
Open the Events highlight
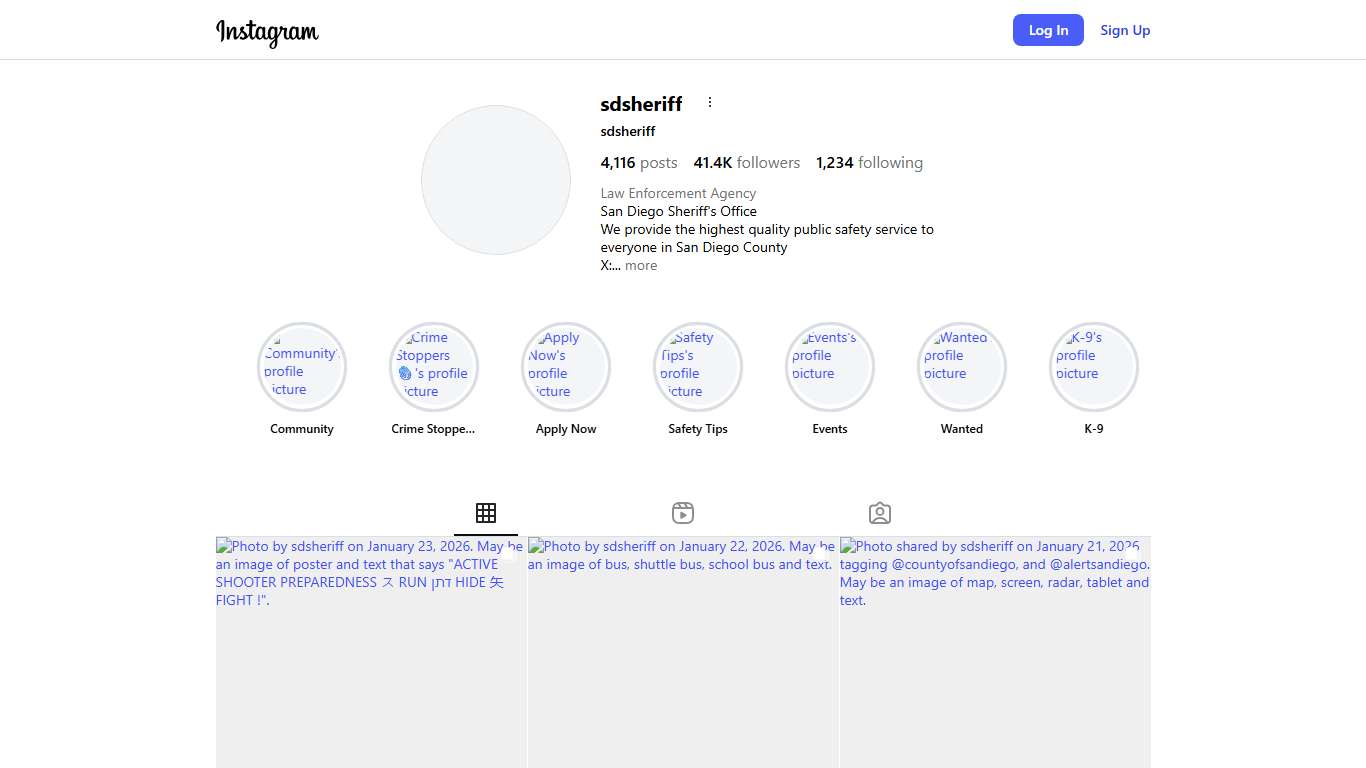[x=830, y=367]
